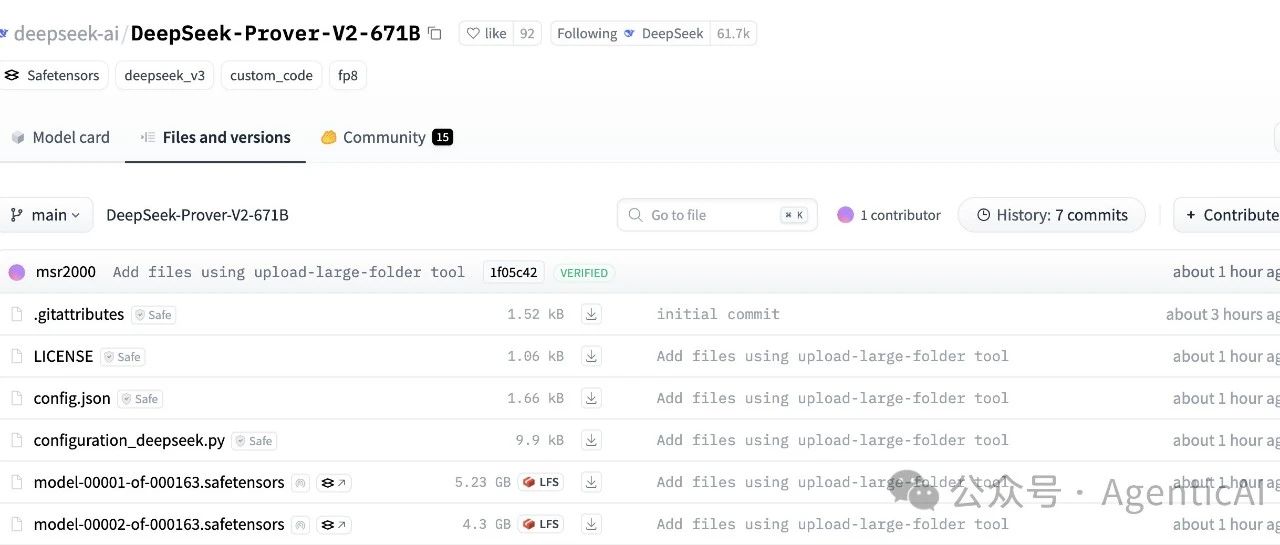The image size is (1280, 545).
Task: Download model-00002-of-000163.safetensors
Action: coord(592,524)
